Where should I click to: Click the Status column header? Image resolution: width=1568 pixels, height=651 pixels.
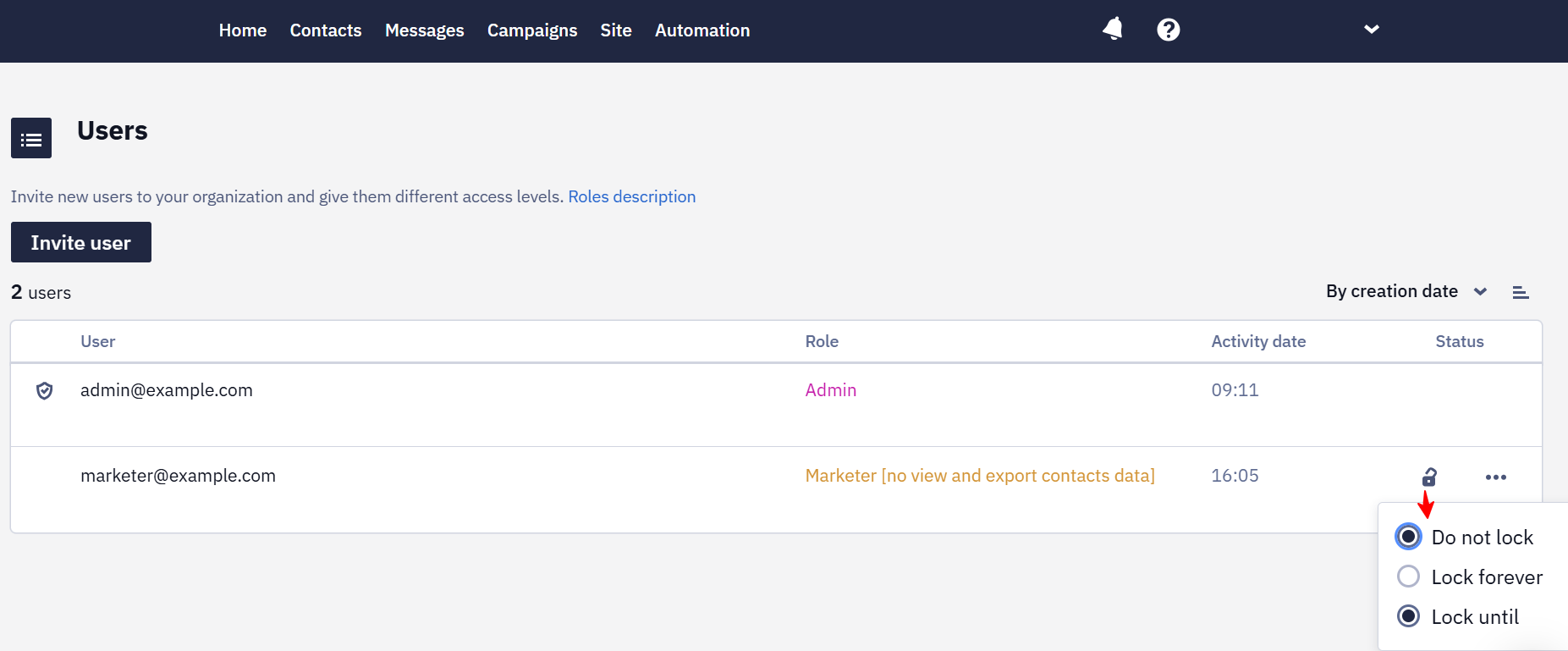pyautogui.click(x=1460, y=341)
